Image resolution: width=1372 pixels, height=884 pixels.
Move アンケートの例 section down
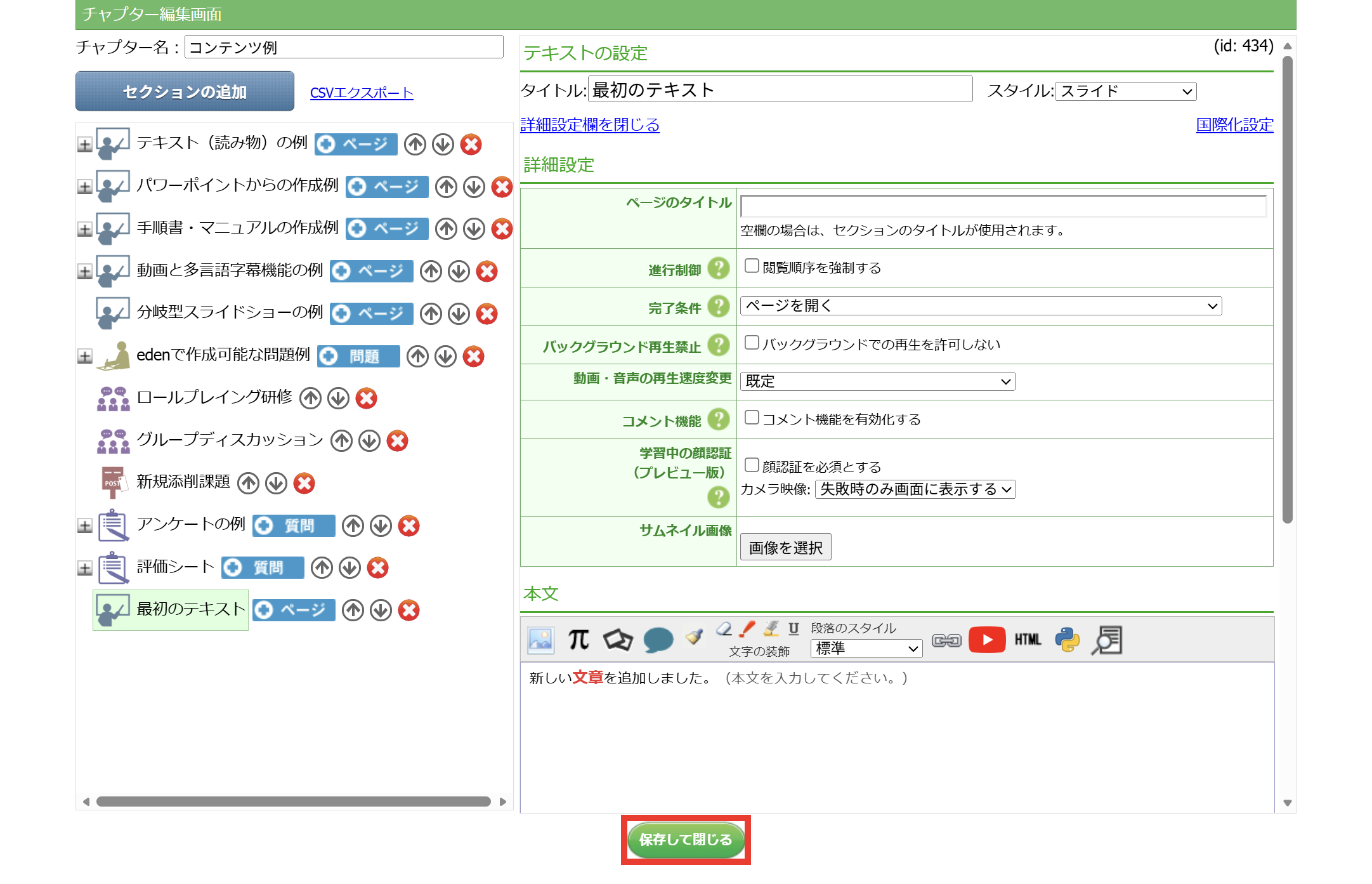click(x=381, y=525)
